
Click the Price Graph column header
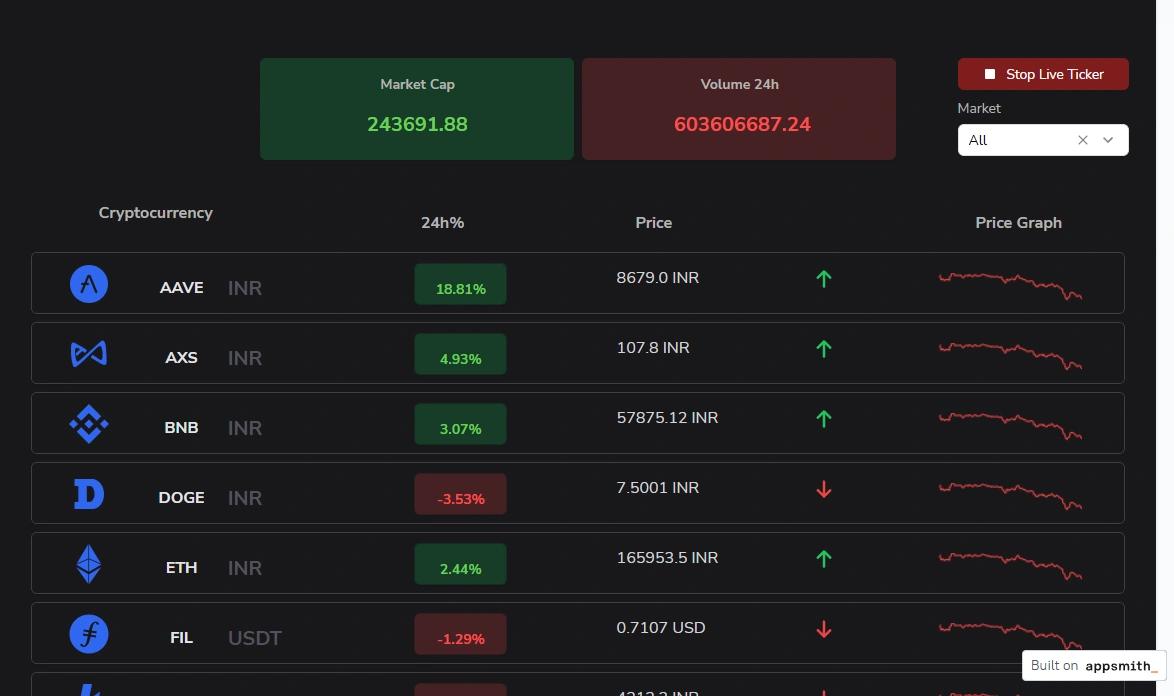(1018, 223)
